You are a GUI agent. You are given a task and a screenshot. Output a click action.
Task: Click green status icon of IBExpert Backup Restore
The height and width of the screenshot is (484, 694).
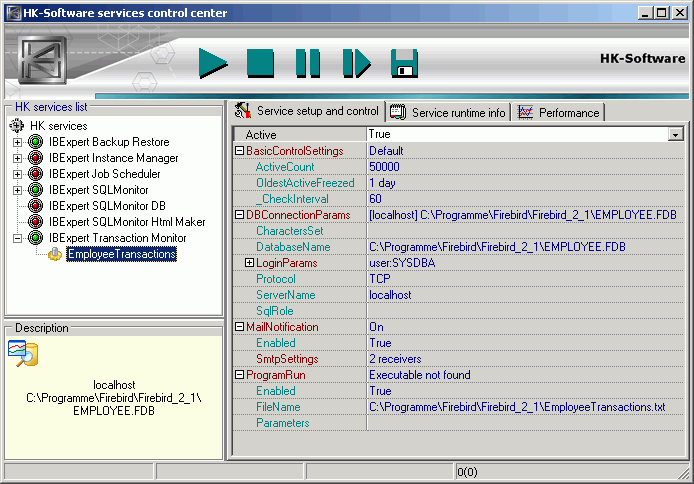pyautogui.click(x=35, y=142)
